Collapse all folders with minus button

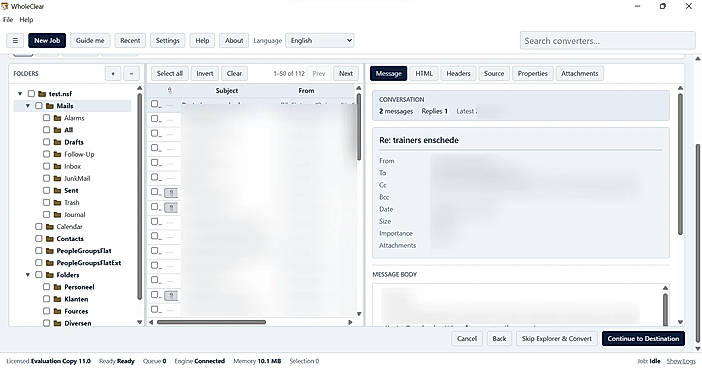pyautogui.click(x=131, y=73)
